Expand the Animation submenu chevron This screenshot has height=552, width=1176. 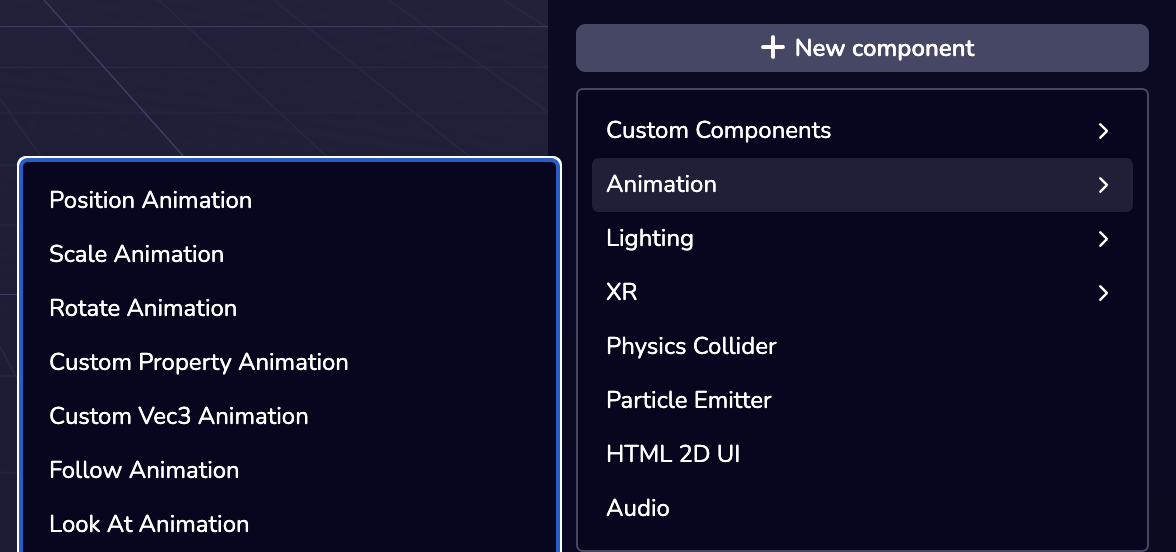[1103, 185]
